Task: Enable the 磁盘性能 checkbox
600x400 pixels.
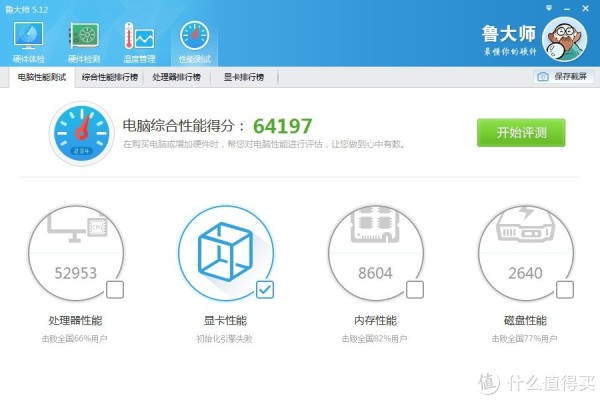Action: [564, 290]
